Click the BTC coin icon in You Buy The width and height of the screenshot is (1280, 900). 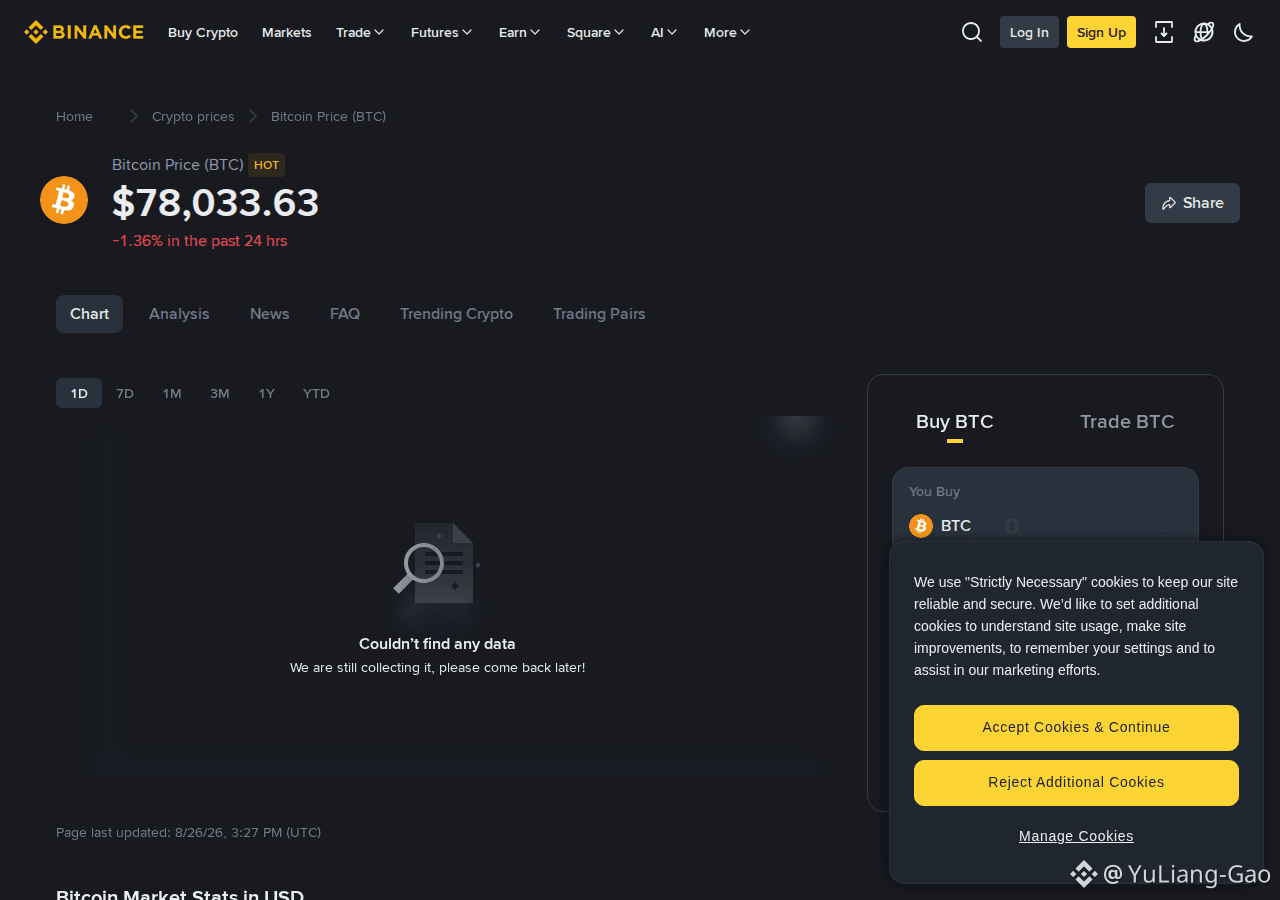(921, 526)
